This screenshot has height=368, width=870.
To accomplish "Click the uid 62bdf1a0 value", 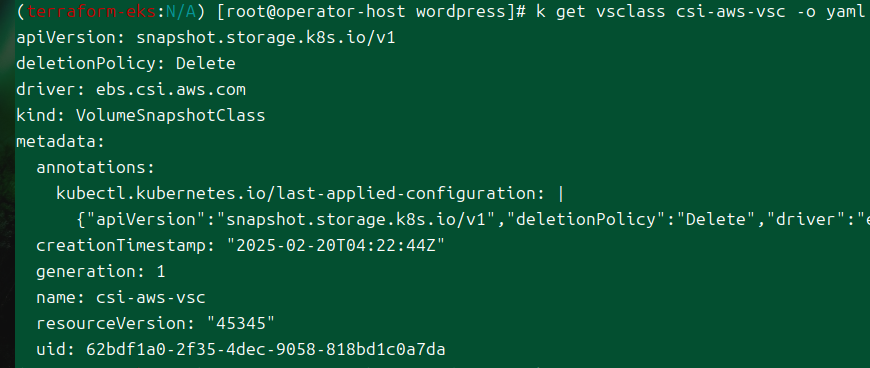I will tap(265, 349).
